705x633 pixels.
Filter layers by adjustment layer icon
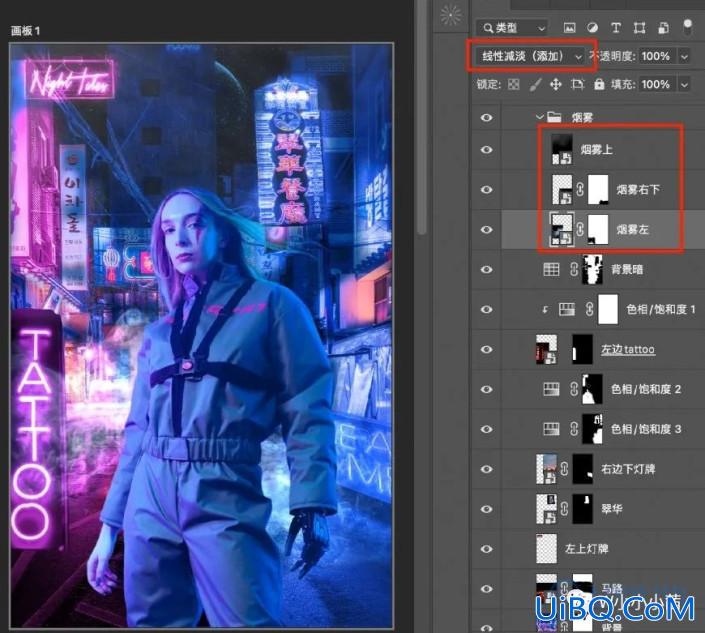(x=593, y=28)
